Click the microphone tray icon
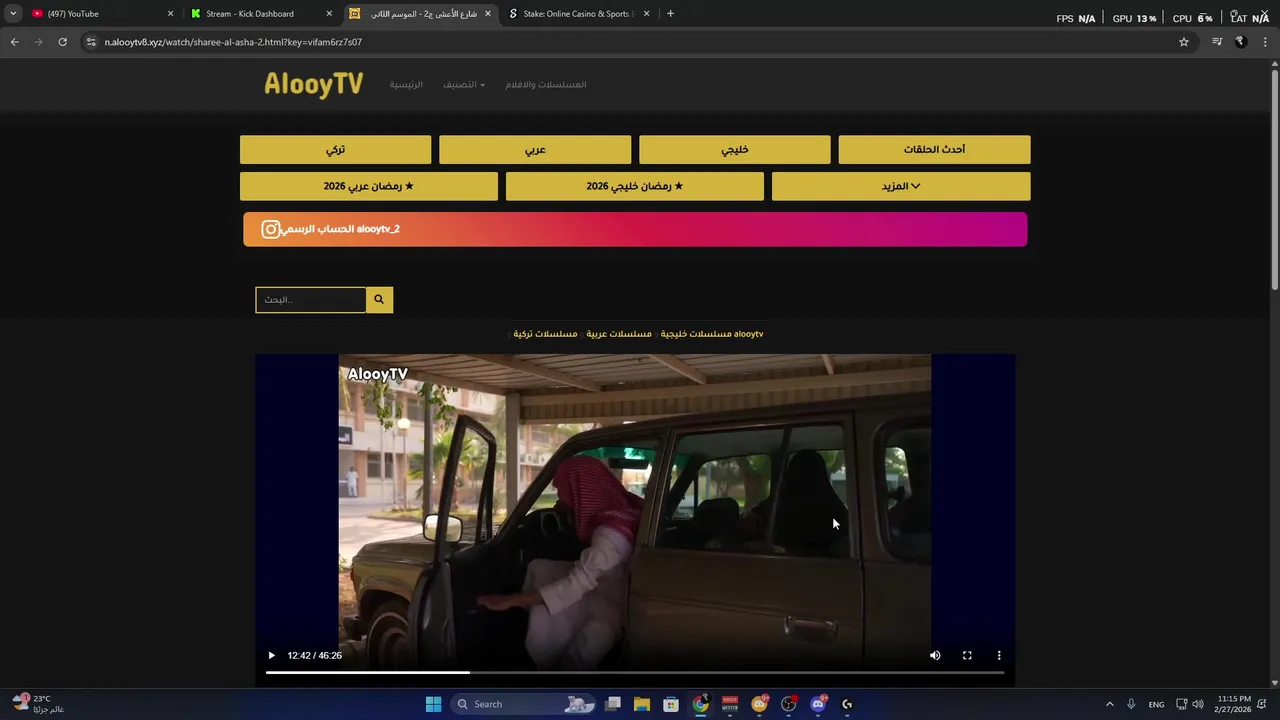 (x=1131, y=704)
